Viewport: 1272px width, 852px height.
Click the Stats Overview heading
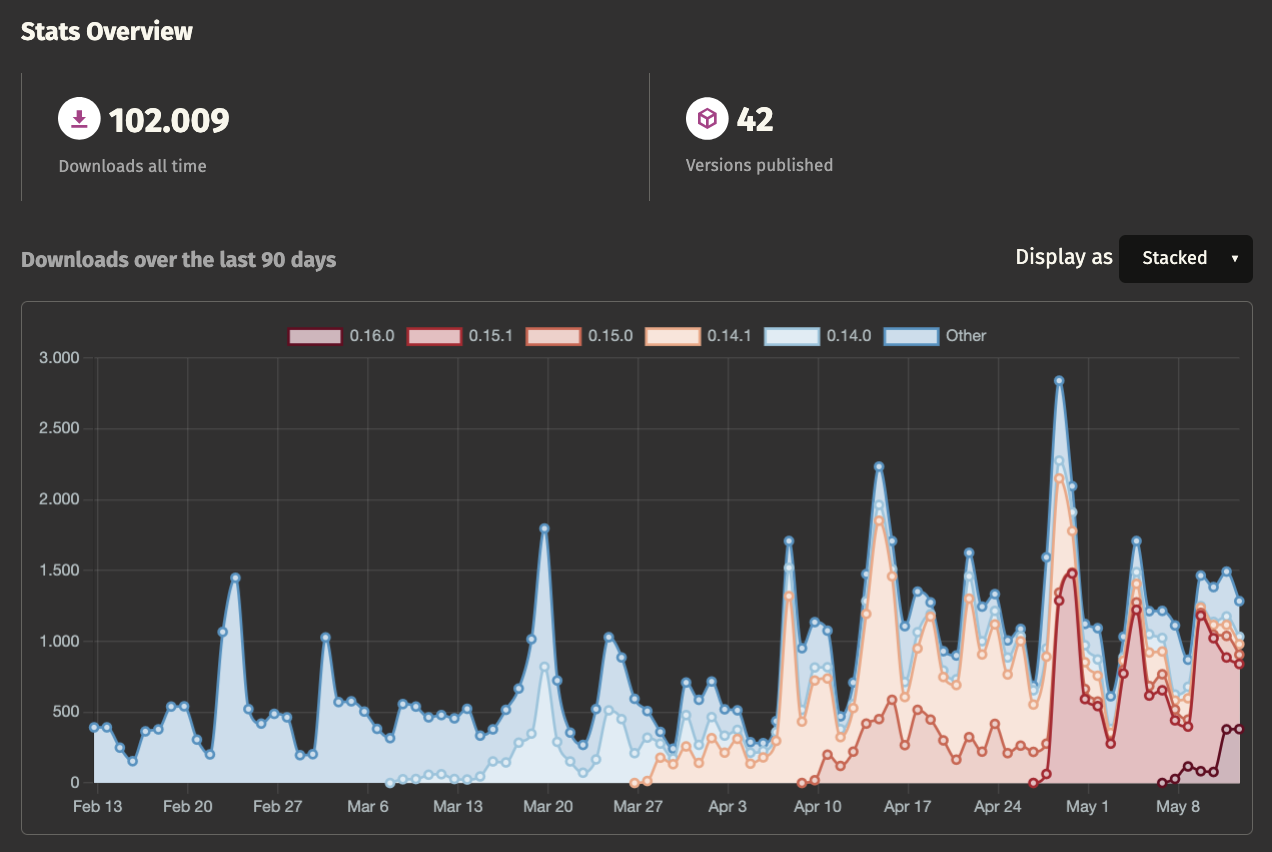pos(107,31)
